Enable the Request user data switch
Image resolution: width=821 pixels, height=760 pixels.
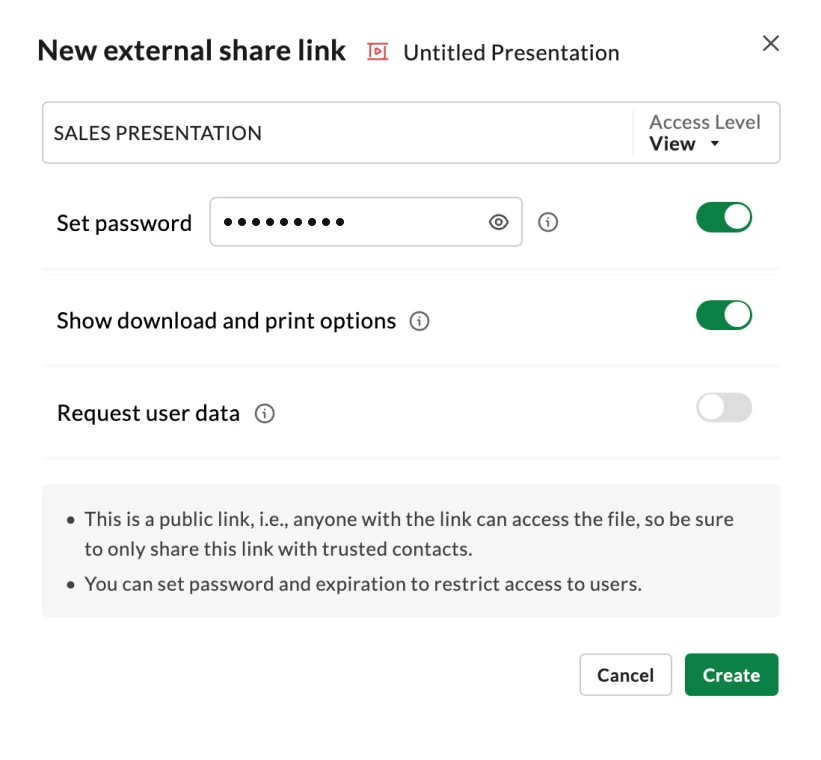click(723, 407)
